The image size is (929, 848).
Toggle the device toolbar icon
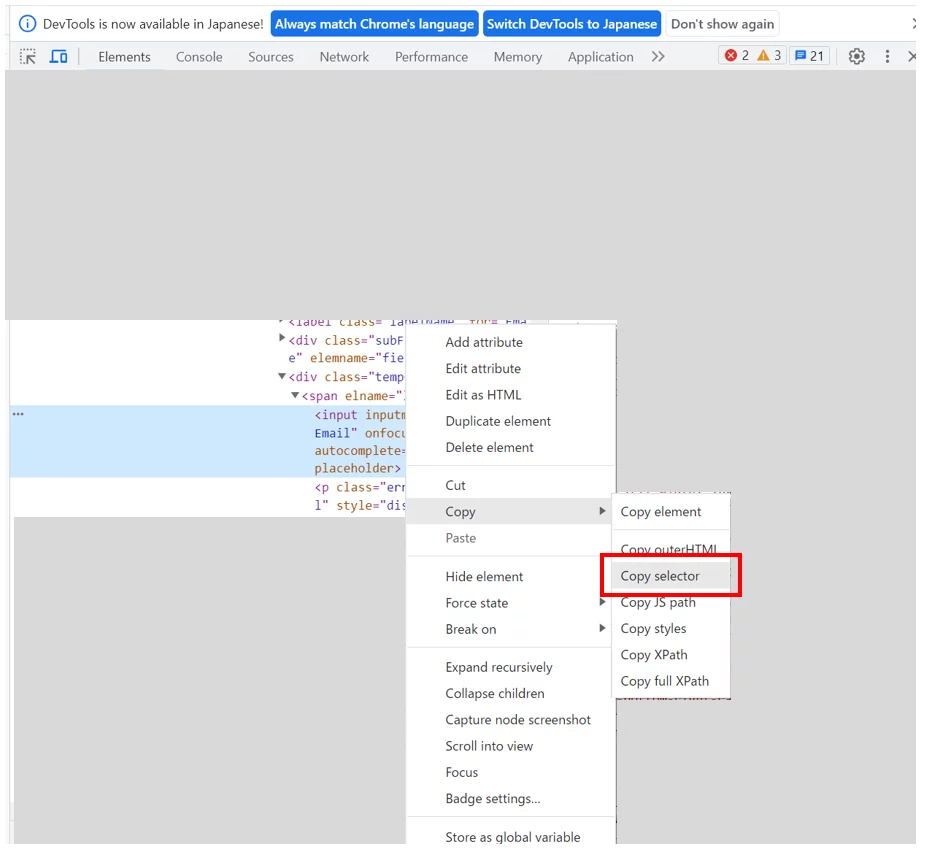click(59, 57)
